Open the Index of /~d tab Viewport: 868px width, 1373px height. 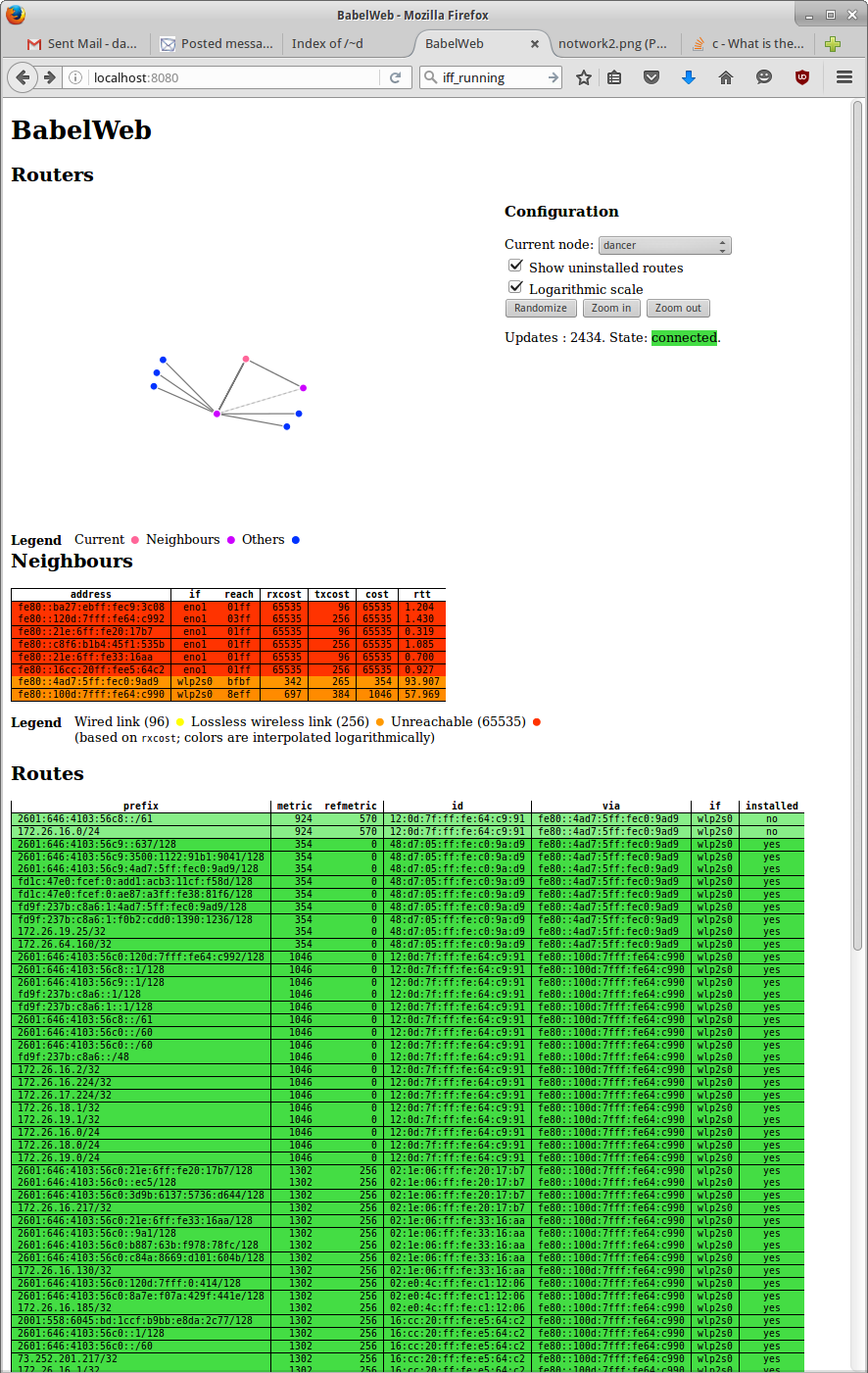[327, 44]
